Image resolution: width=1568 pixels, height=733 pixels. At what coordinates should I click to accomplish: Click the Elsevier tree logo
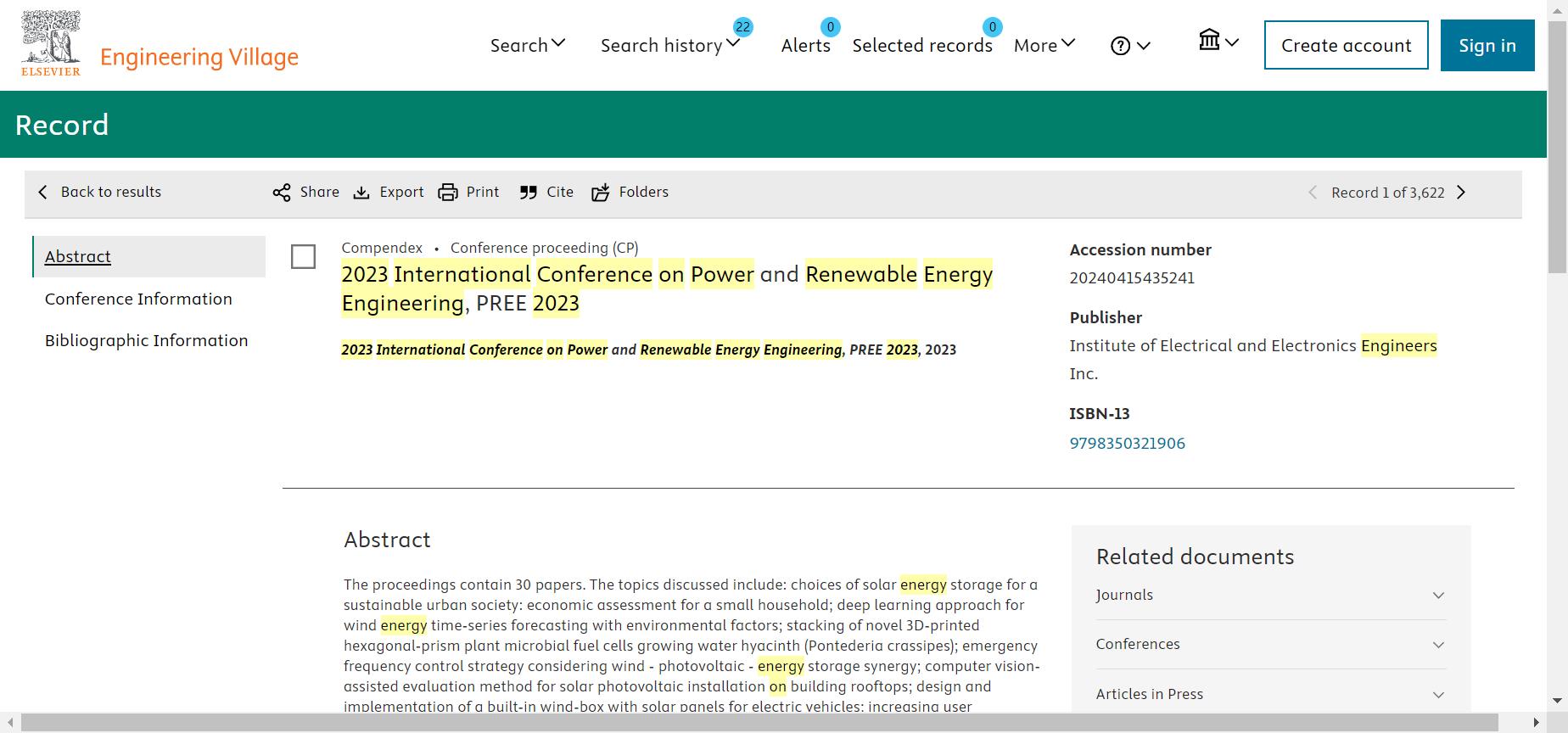51,43
